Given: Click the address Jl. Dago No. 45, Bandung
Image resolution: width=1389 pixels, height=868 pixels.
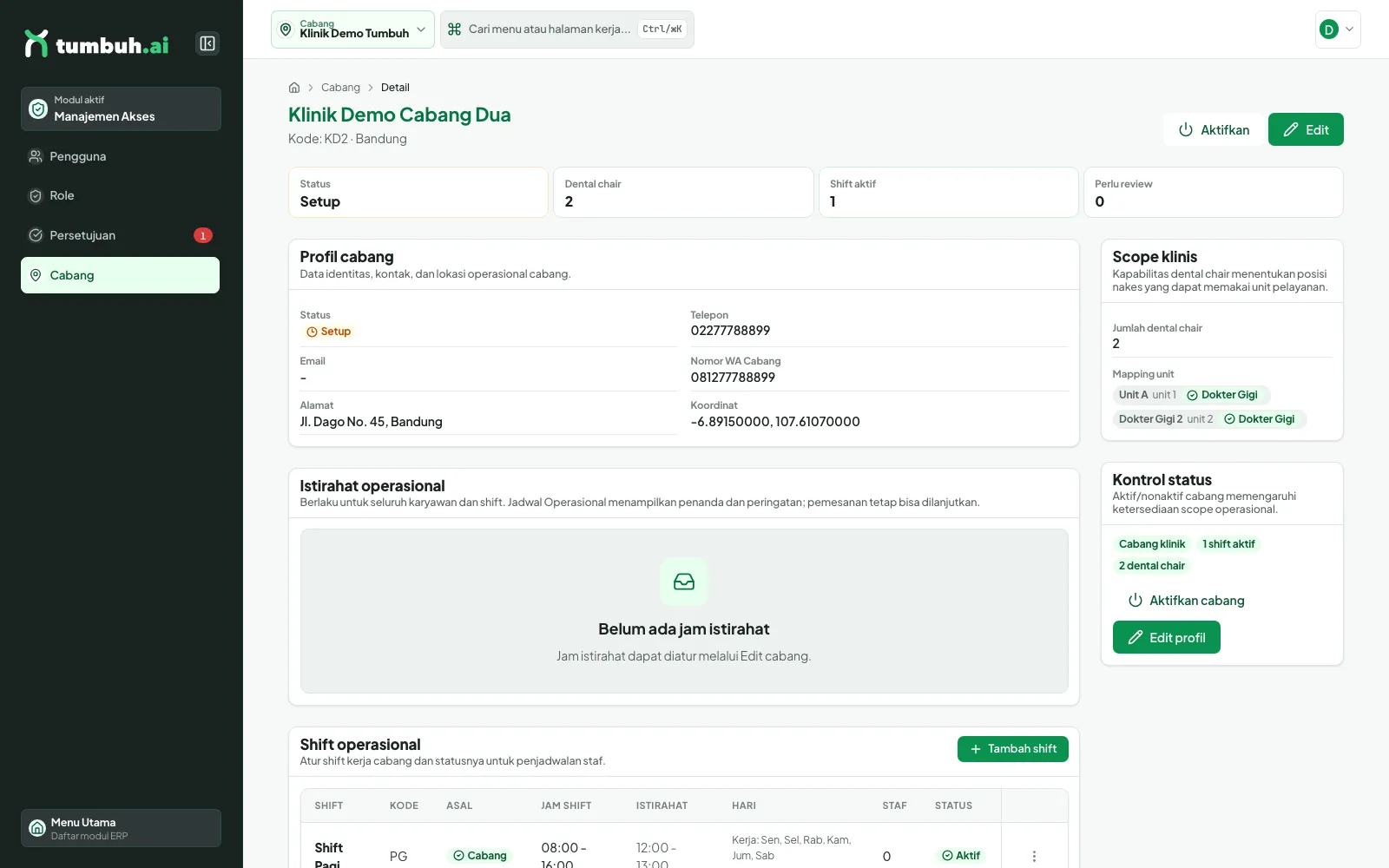Looking at the screenshot, I should (x=371, y=422).
